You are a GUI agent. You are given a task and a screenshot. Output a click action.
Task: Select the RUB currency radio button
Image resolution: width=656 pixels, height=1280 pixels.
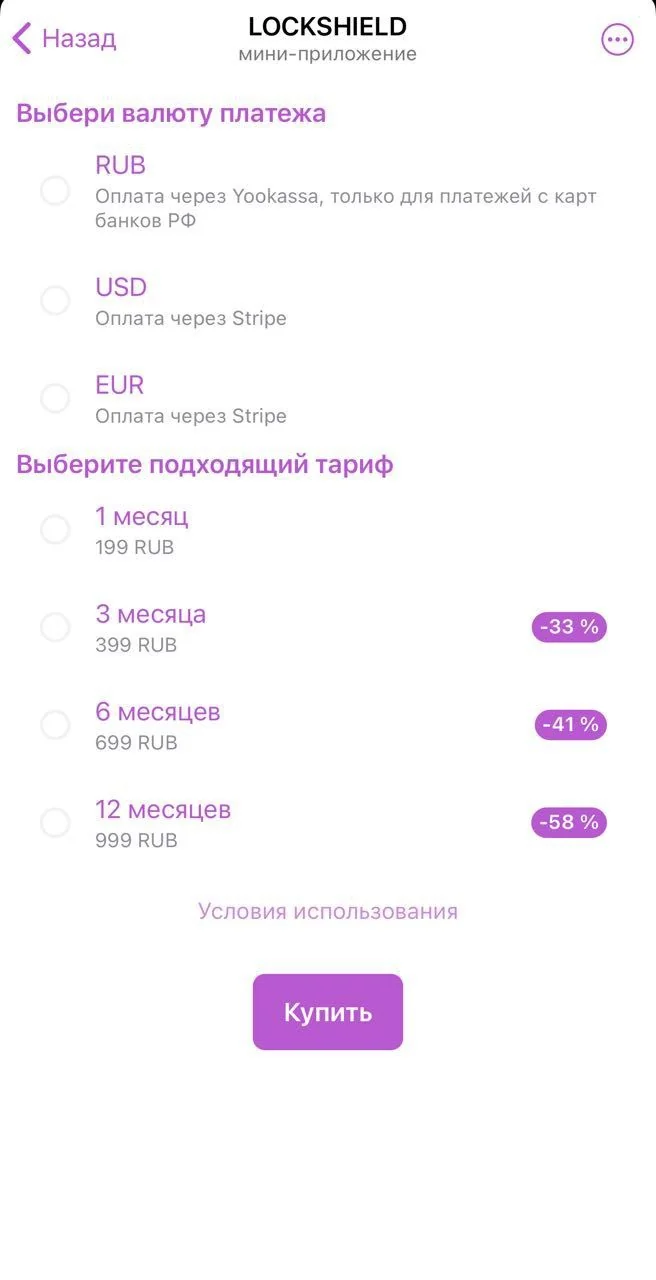(55, 191)
